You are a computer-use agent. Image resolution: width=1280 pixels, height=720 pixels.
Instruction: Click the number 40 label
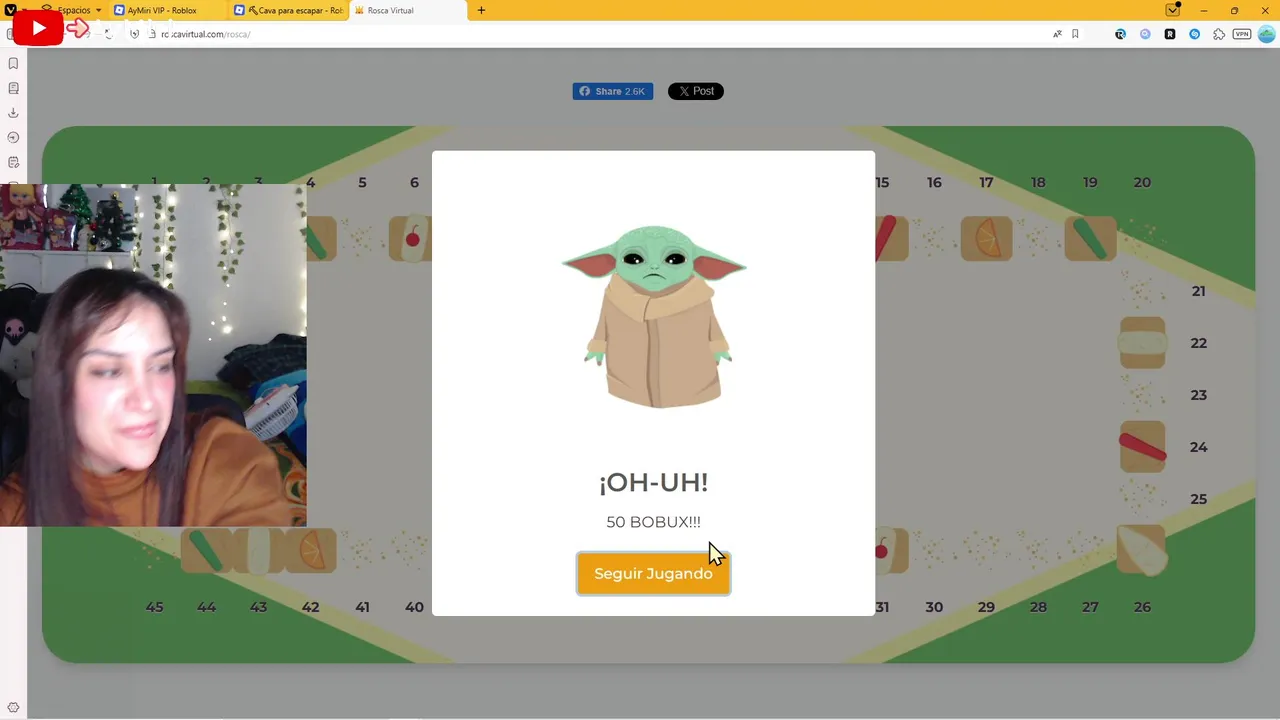[x=414, y=607]
